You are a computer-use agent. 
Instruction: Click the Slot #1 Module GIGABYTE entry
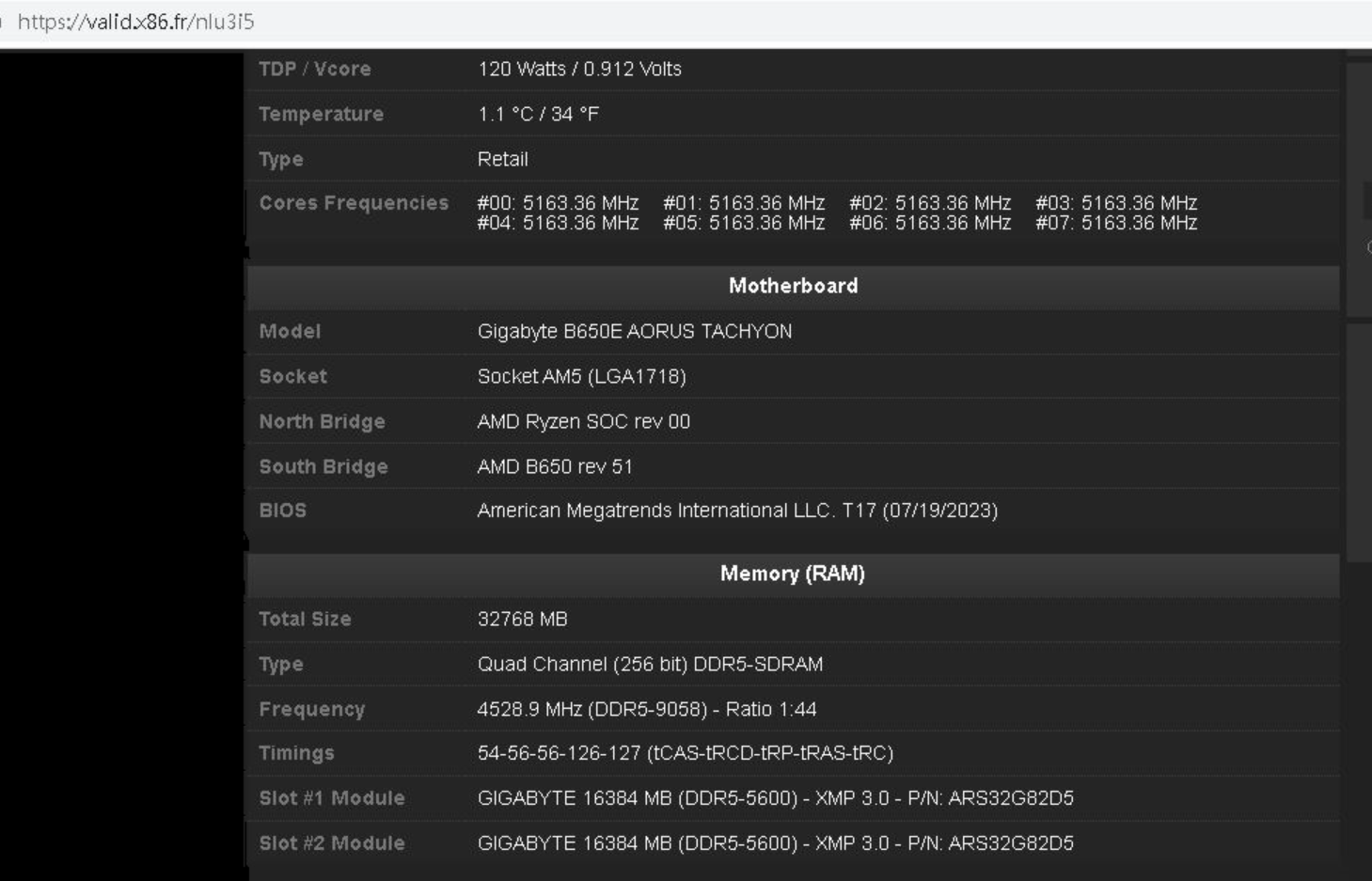coord(775,798)
